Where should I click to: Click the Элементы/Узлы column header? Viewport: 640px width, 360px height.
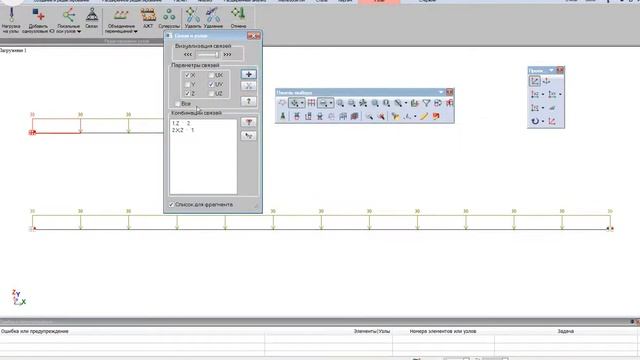pyautogui.click(x=372, y=331)
